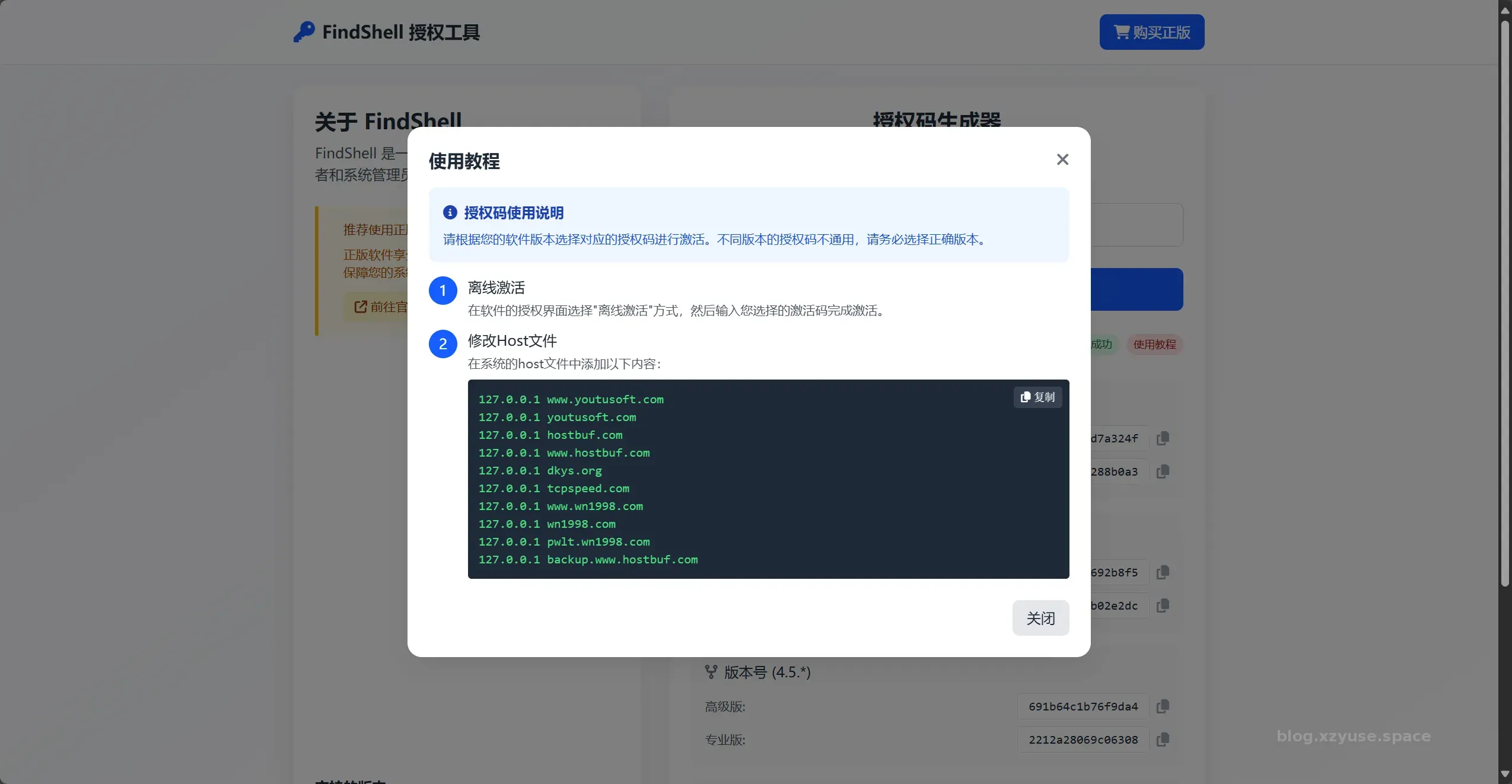Close the tutorial dialog with X icon
The width and height of the screenshot is (1512, 784).
(x=1062, y=160)
